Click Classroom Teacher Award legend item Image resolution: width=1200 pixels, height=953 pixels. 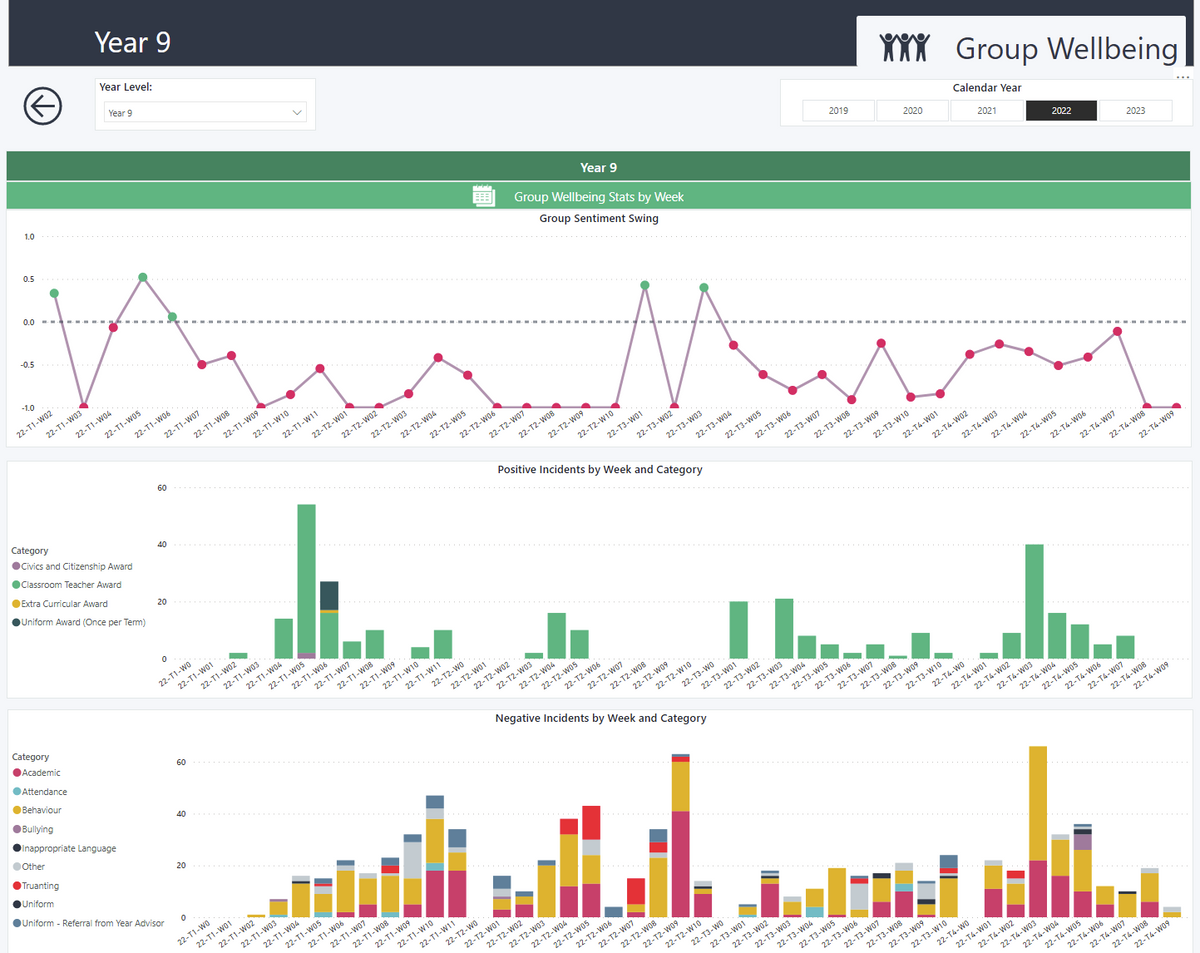(72, 585)
